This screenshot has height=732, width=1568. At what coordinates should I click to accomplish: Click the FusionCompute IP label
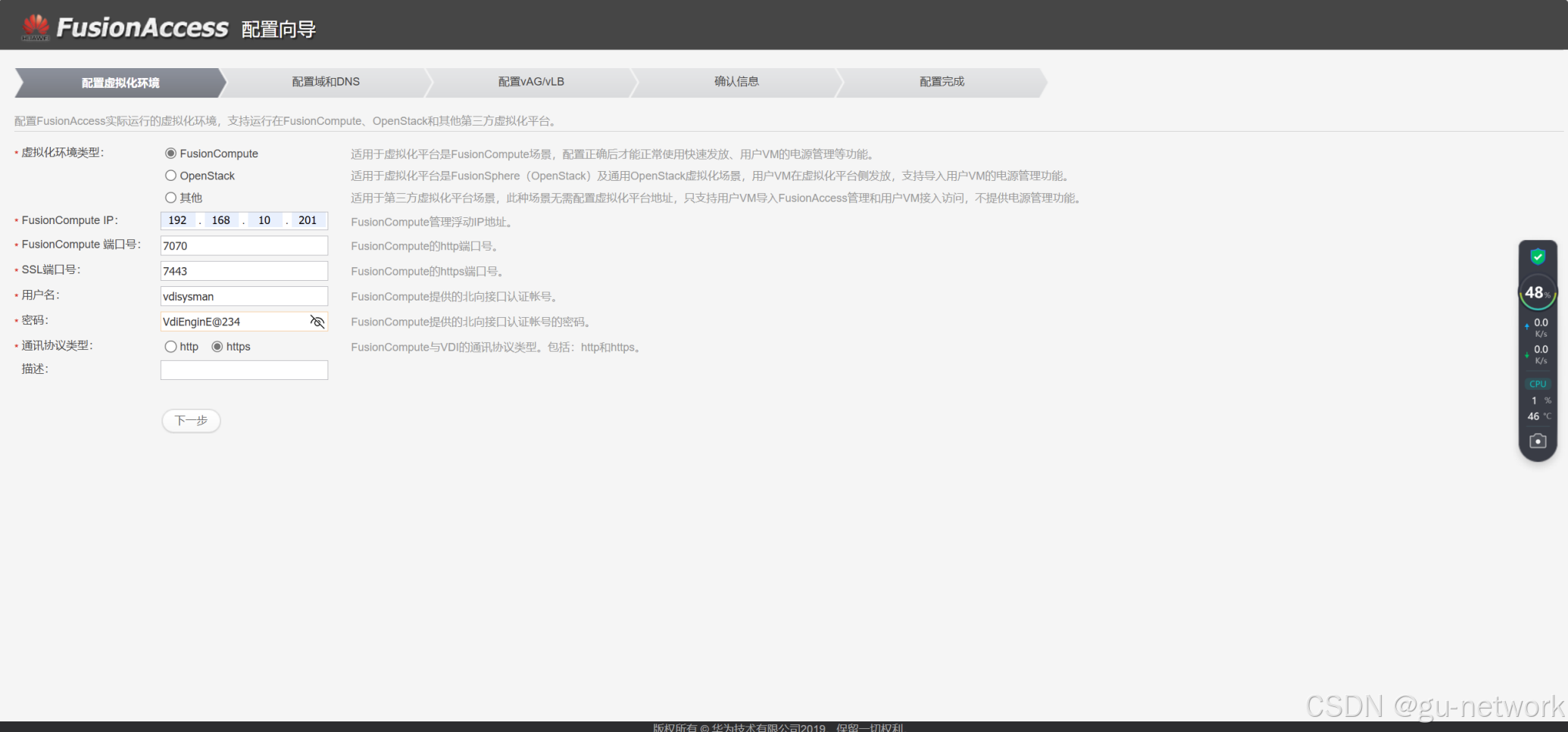tap(70, 220)
